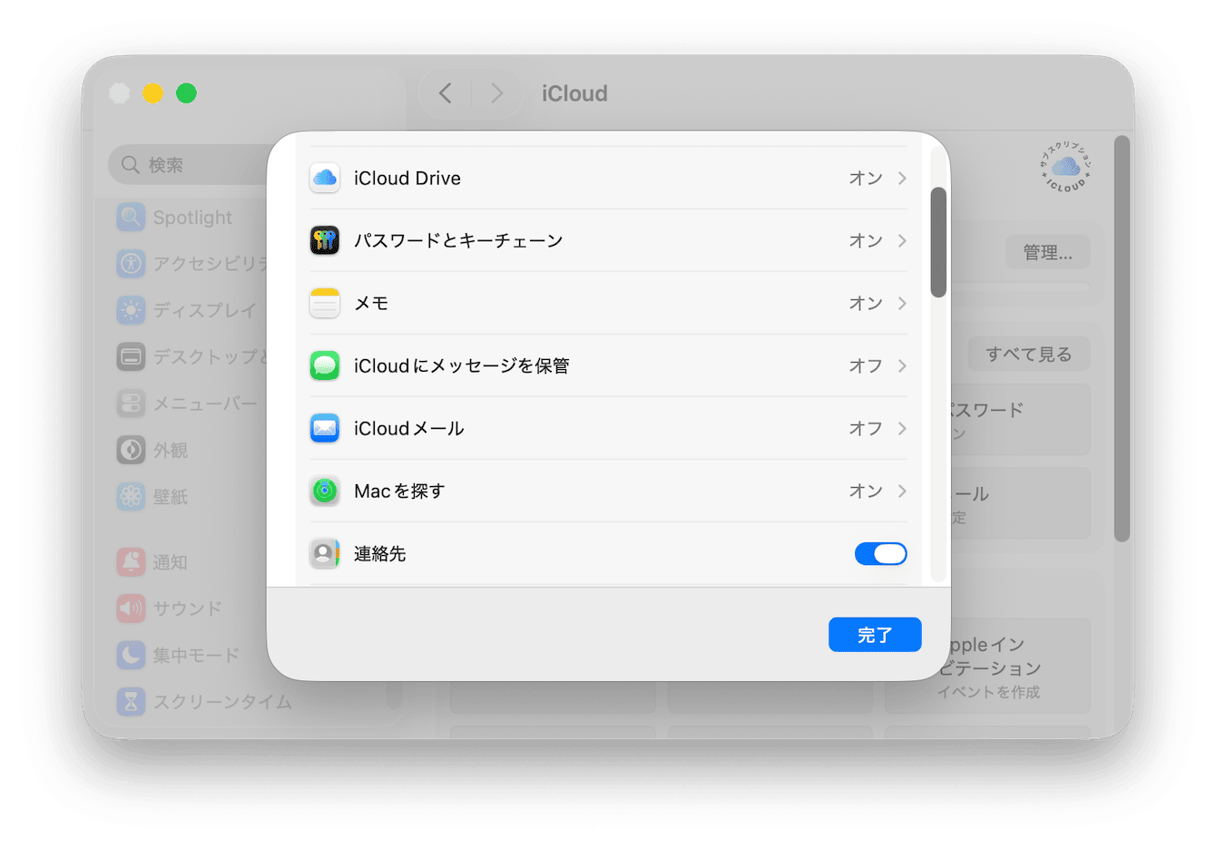This screenshot has height=847, width=1216.
Task: Click the 壁紙 wallpaper flower icon
Action: (131, 496)
